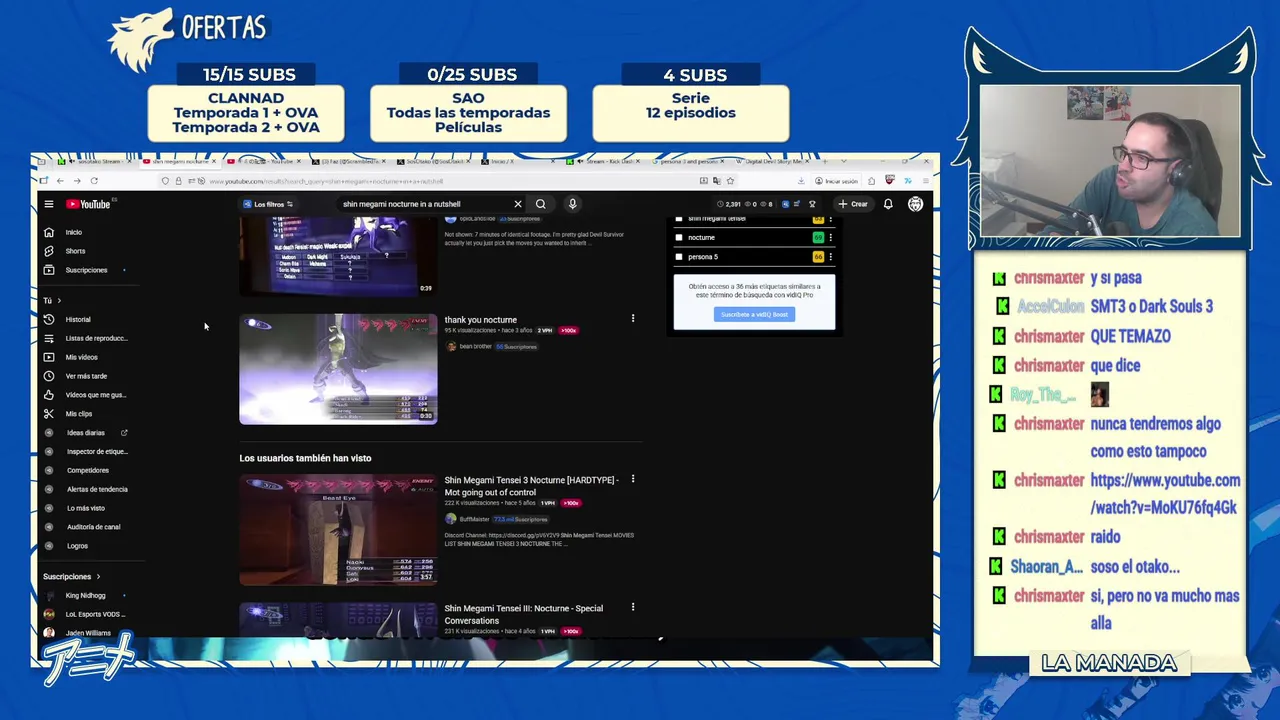Open options for persona 5 tag
1280x720 pixels.
(830, 257)
